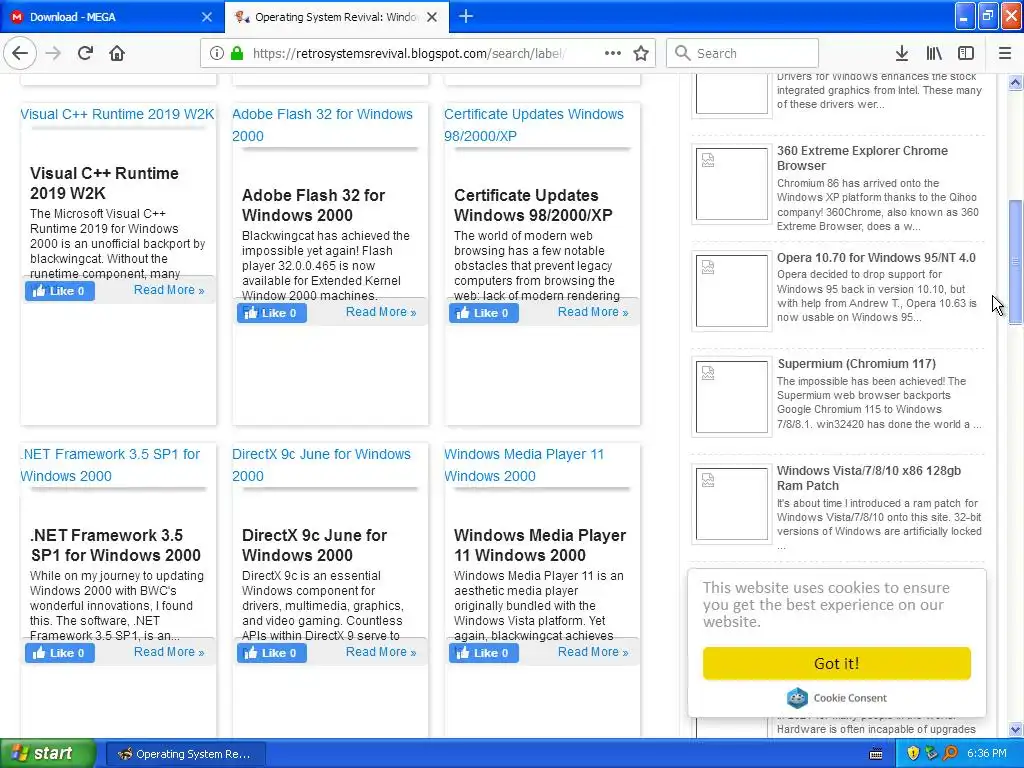Screen dimensions: 1024x768
Task: Read More on Certificate Updates post
Action: (x=593, y=312)
